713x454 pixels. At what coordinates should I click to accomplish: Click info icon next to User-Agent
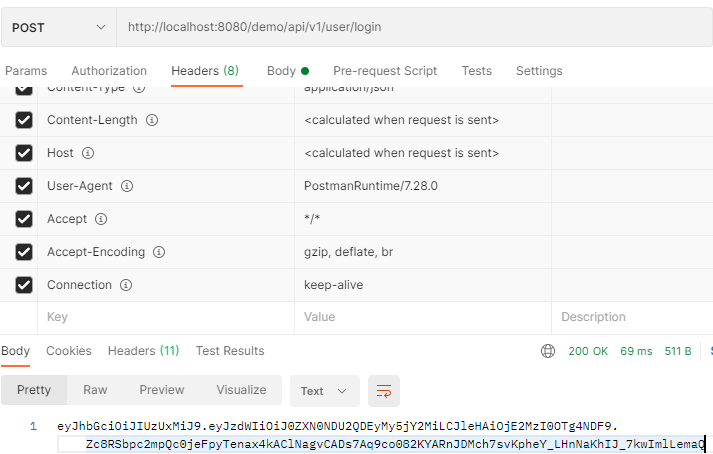point(127,186)
